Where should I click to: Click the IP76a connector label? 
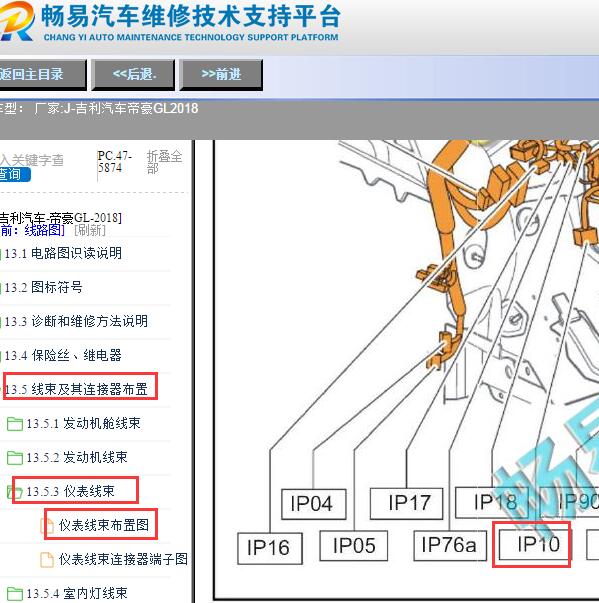click(x=450, y=545)
